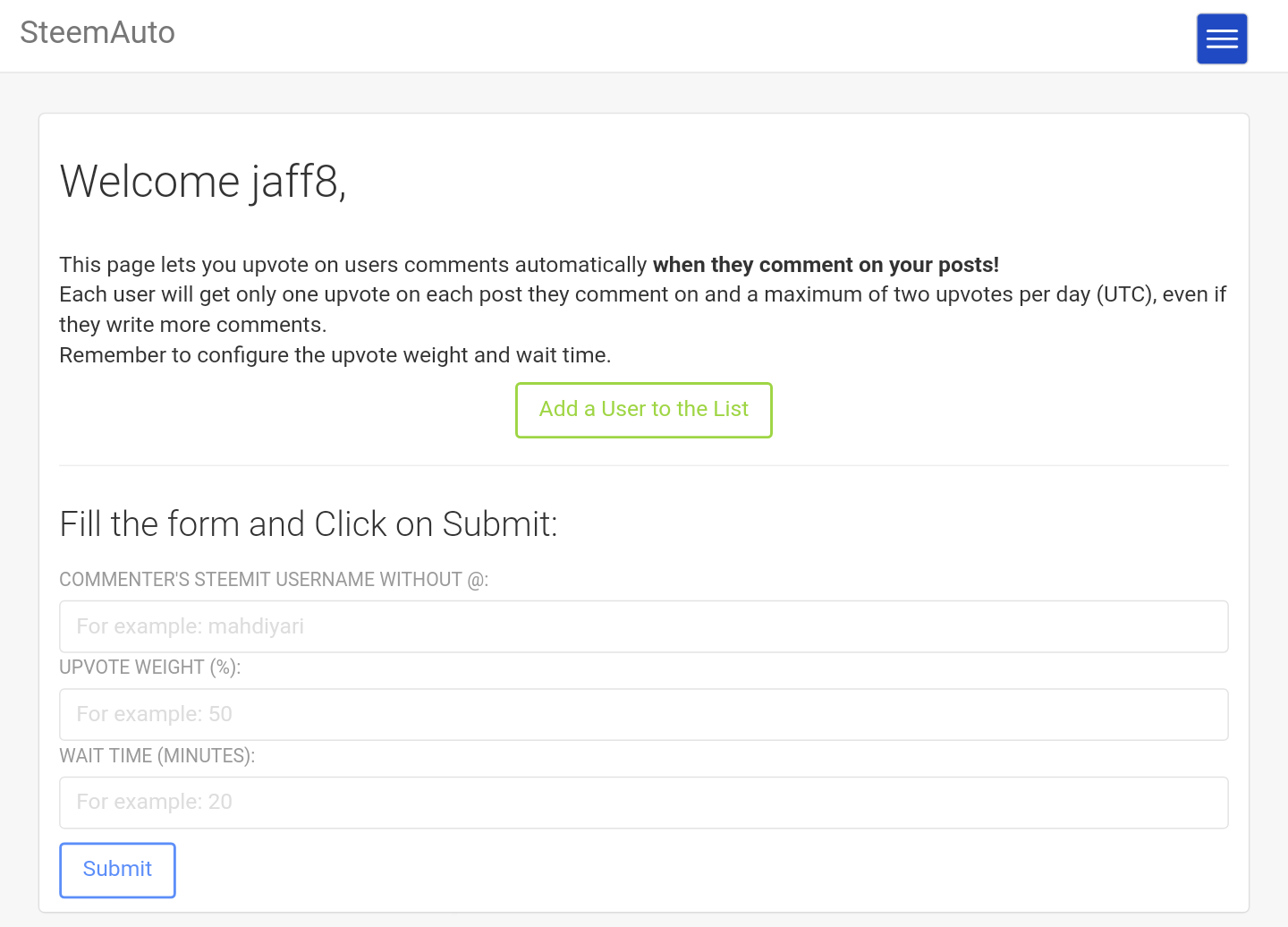
Task: Click the SteemAuto brand logo link
Action: click(x=97, y=32)
